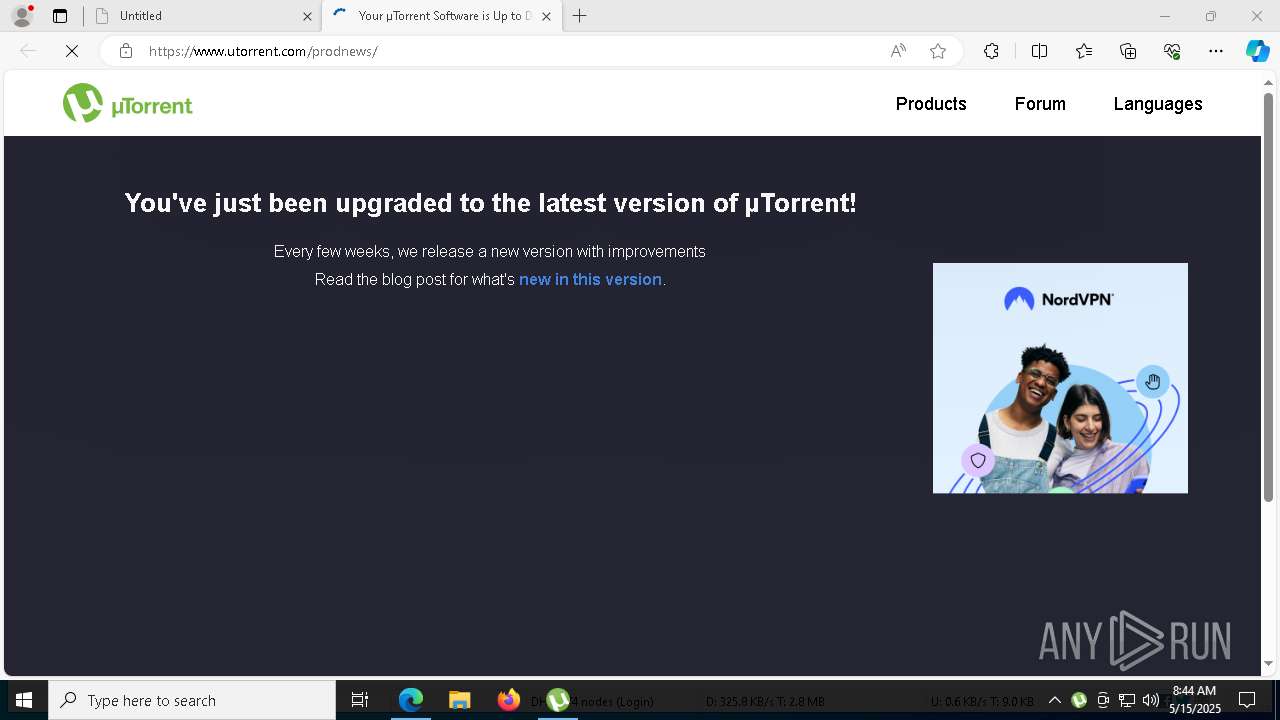Image resolution: width=1280 pixels, height=720 pixels.
Task: Open browser Collections
Action: (1128, 51)
